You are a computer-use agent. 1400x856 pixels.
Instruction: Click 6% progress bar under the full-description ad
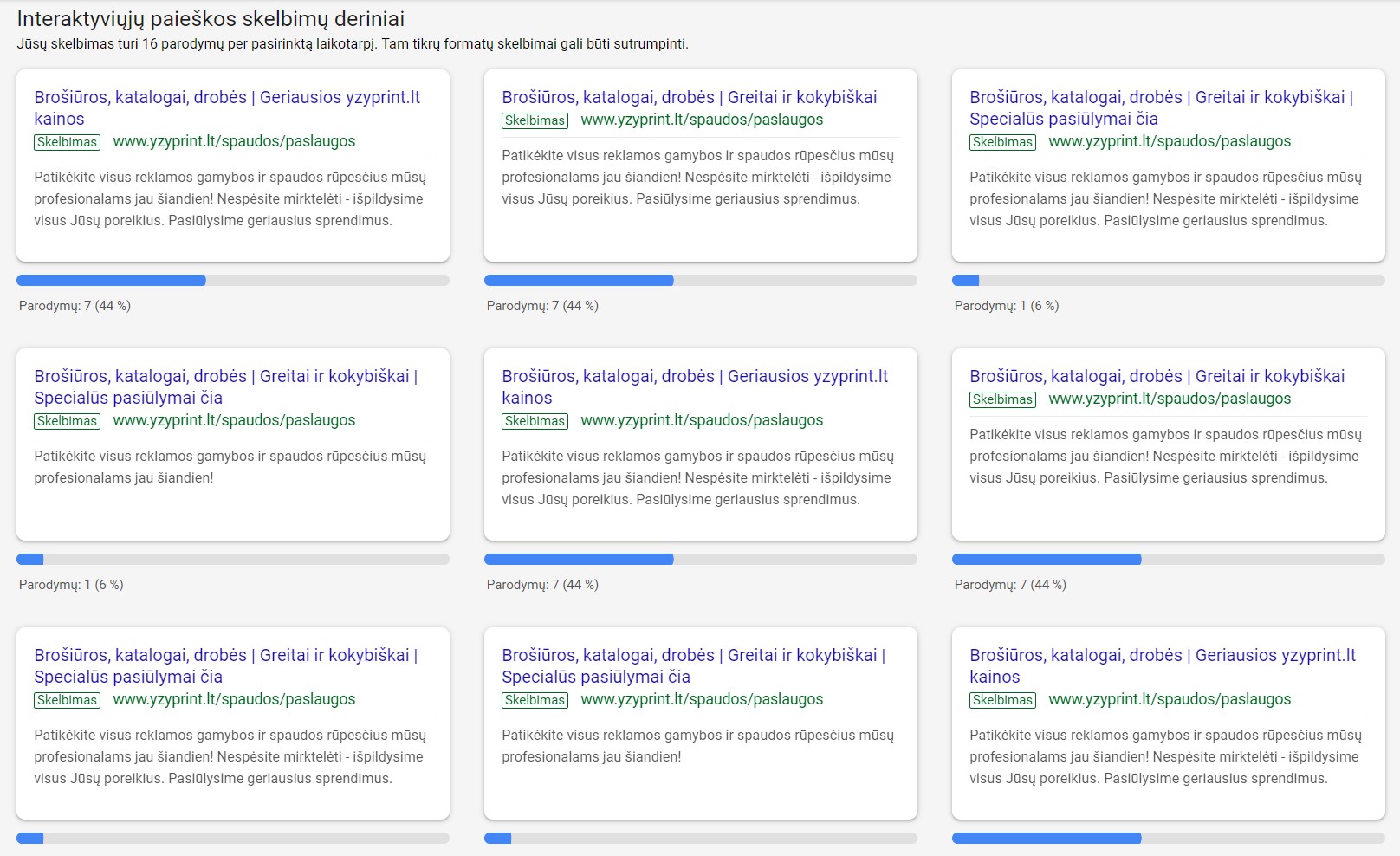point(1168,281)
